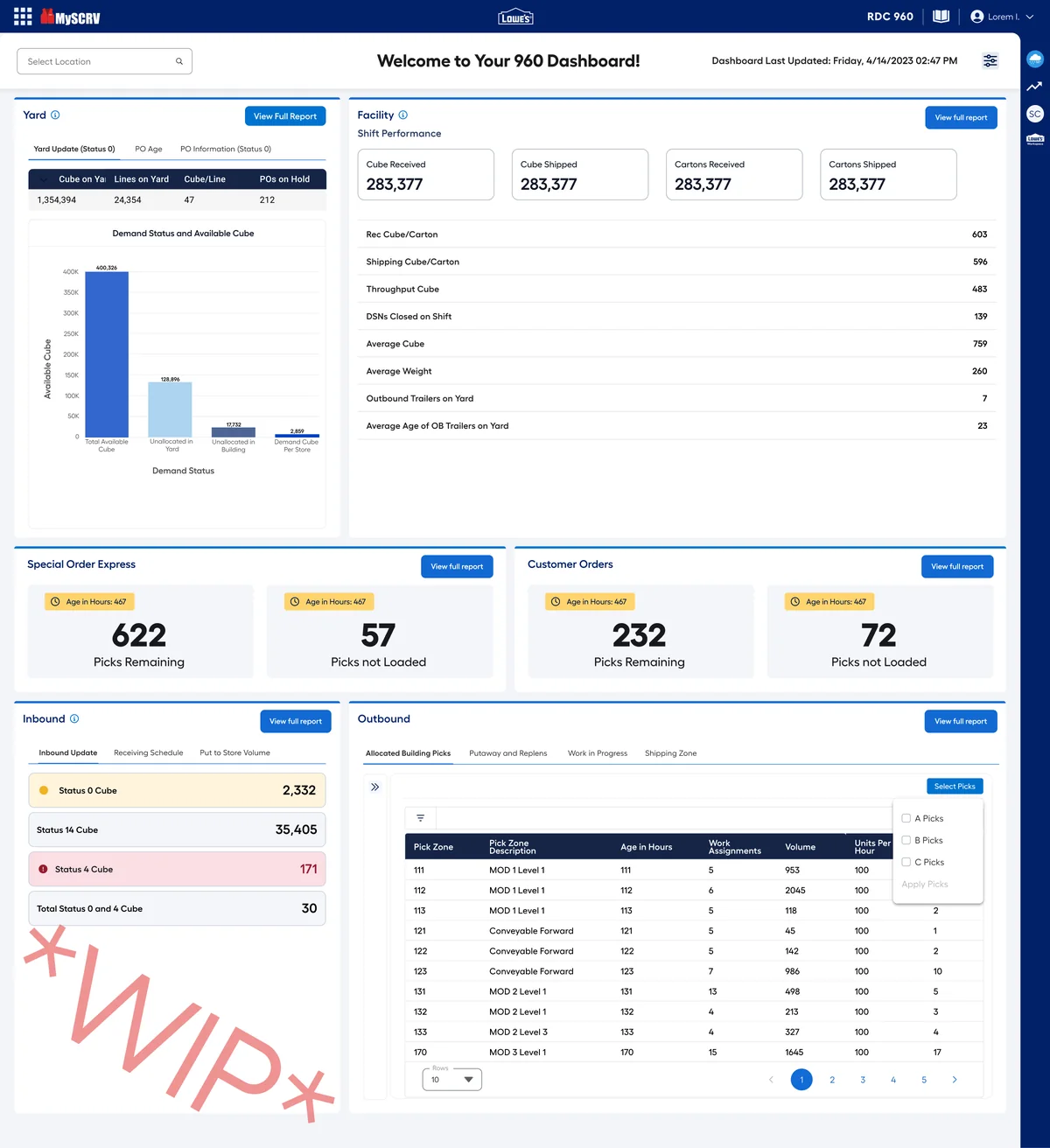Switch to Work in Progress tab

pos(598,753)
